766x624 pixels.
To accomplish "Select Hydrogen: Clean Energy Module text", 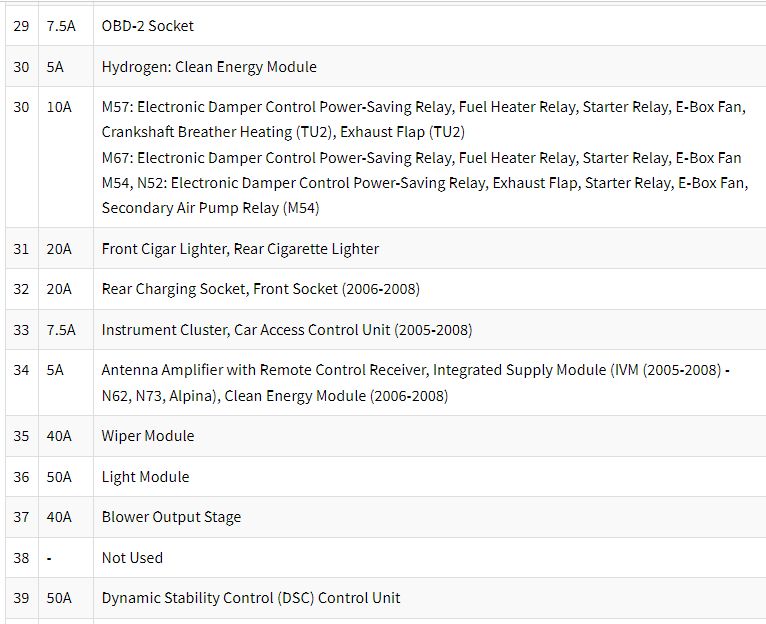I will point(209,66).
